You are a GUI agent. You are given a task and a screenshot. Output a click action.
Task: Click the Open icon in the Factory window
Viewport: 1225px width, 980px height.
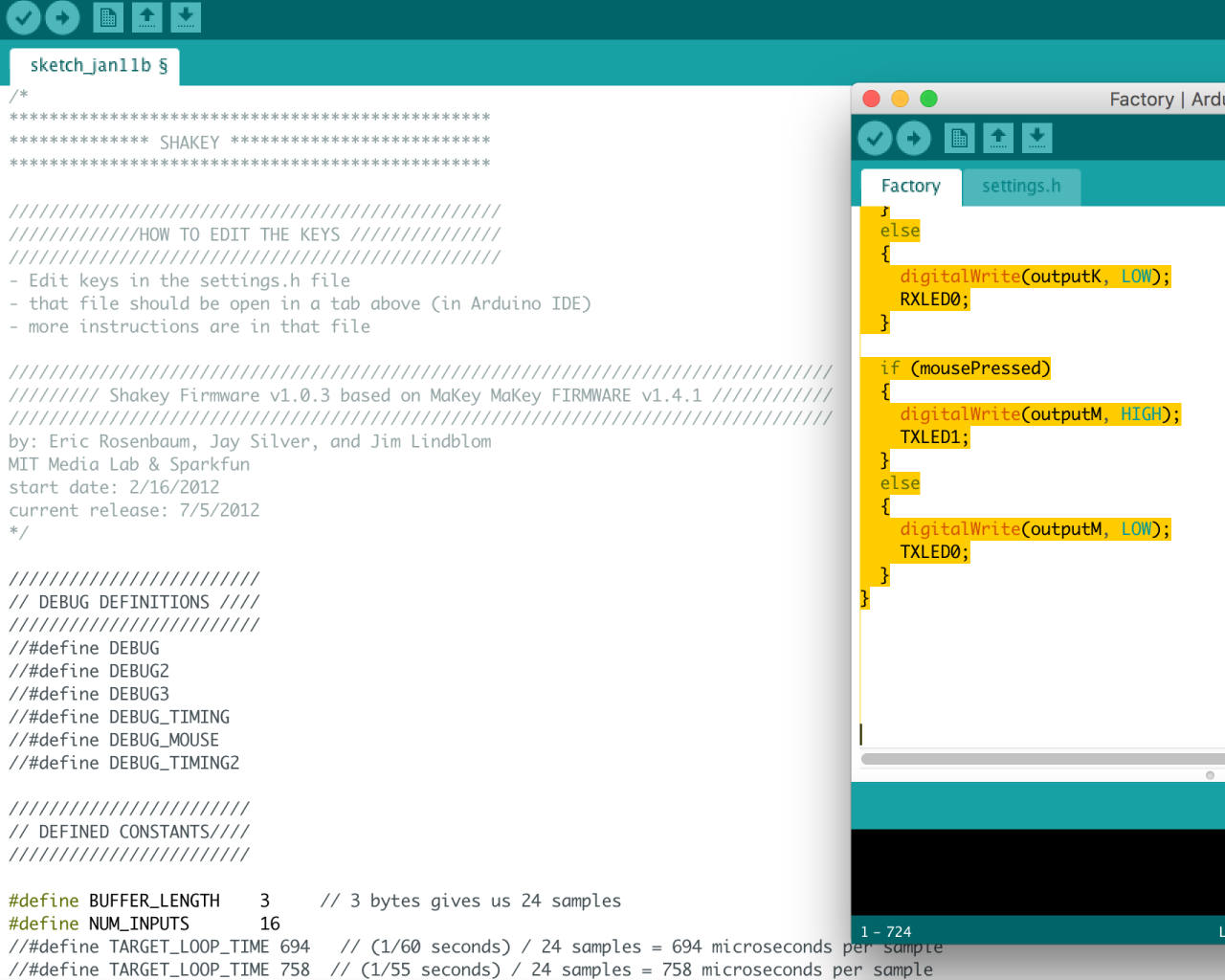pyautogui.click(x=998, y=139)
